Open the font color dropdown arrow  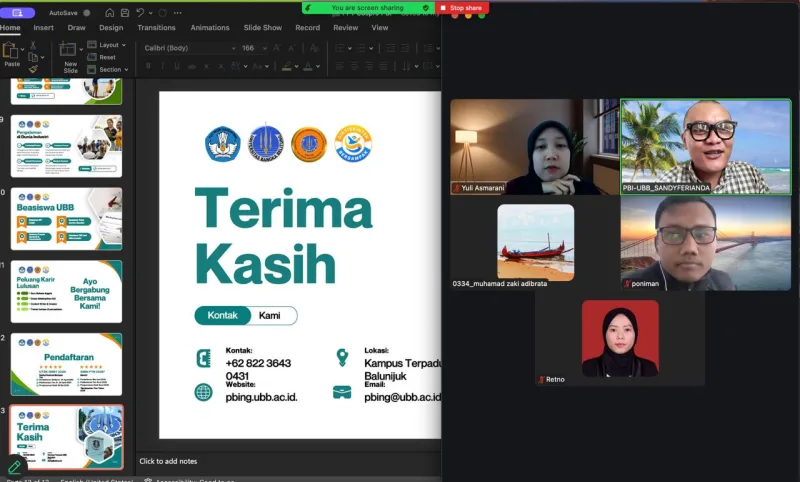coord(318,66)
